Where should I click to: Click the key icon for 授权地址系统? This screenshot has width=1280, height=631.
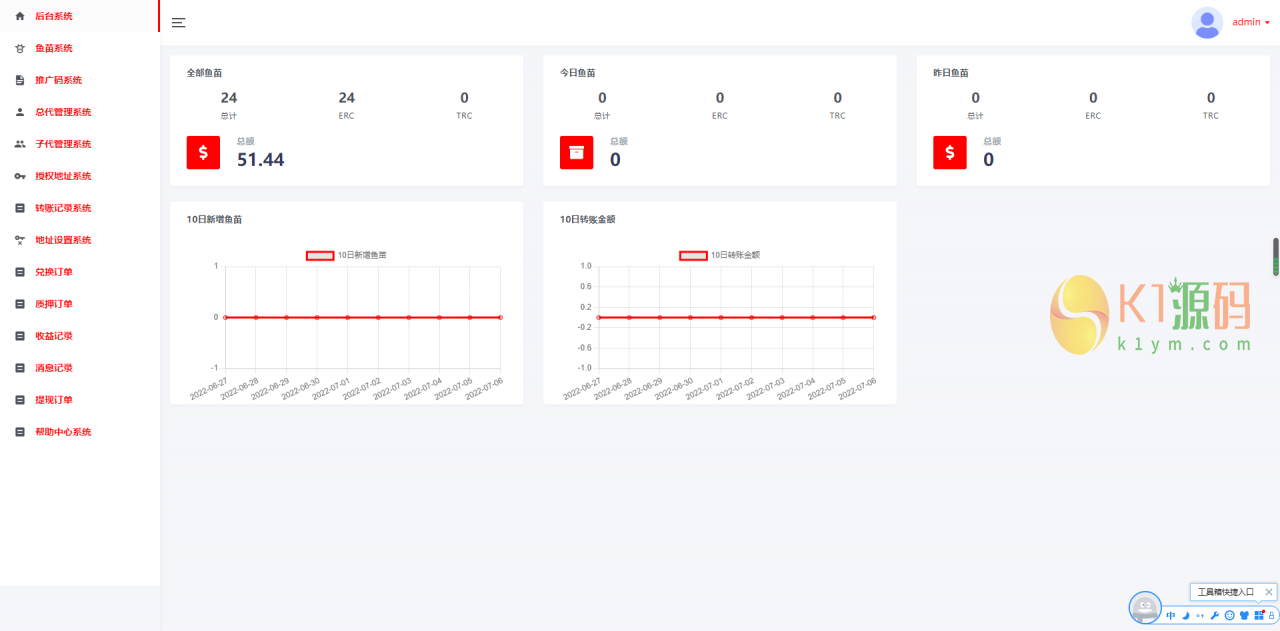click(x=20, y=176)
